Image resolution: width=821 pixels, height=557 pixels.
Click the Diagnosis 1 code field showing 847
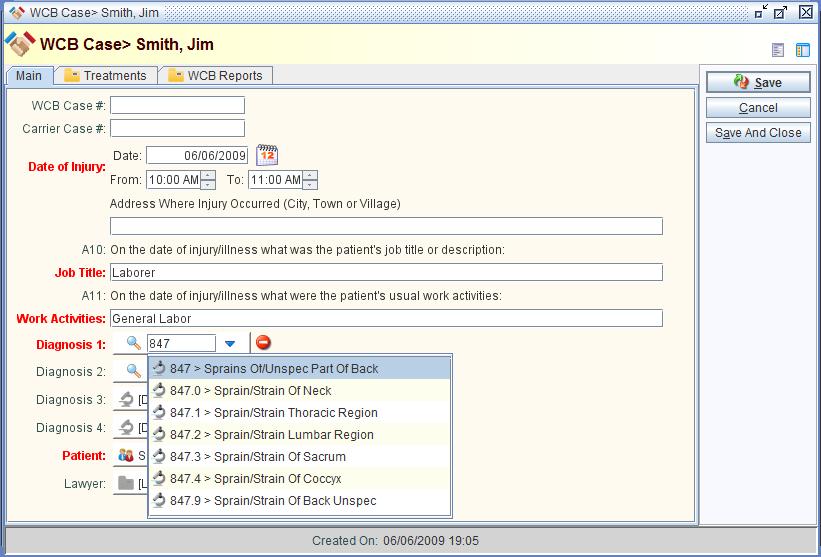[181, 343]
